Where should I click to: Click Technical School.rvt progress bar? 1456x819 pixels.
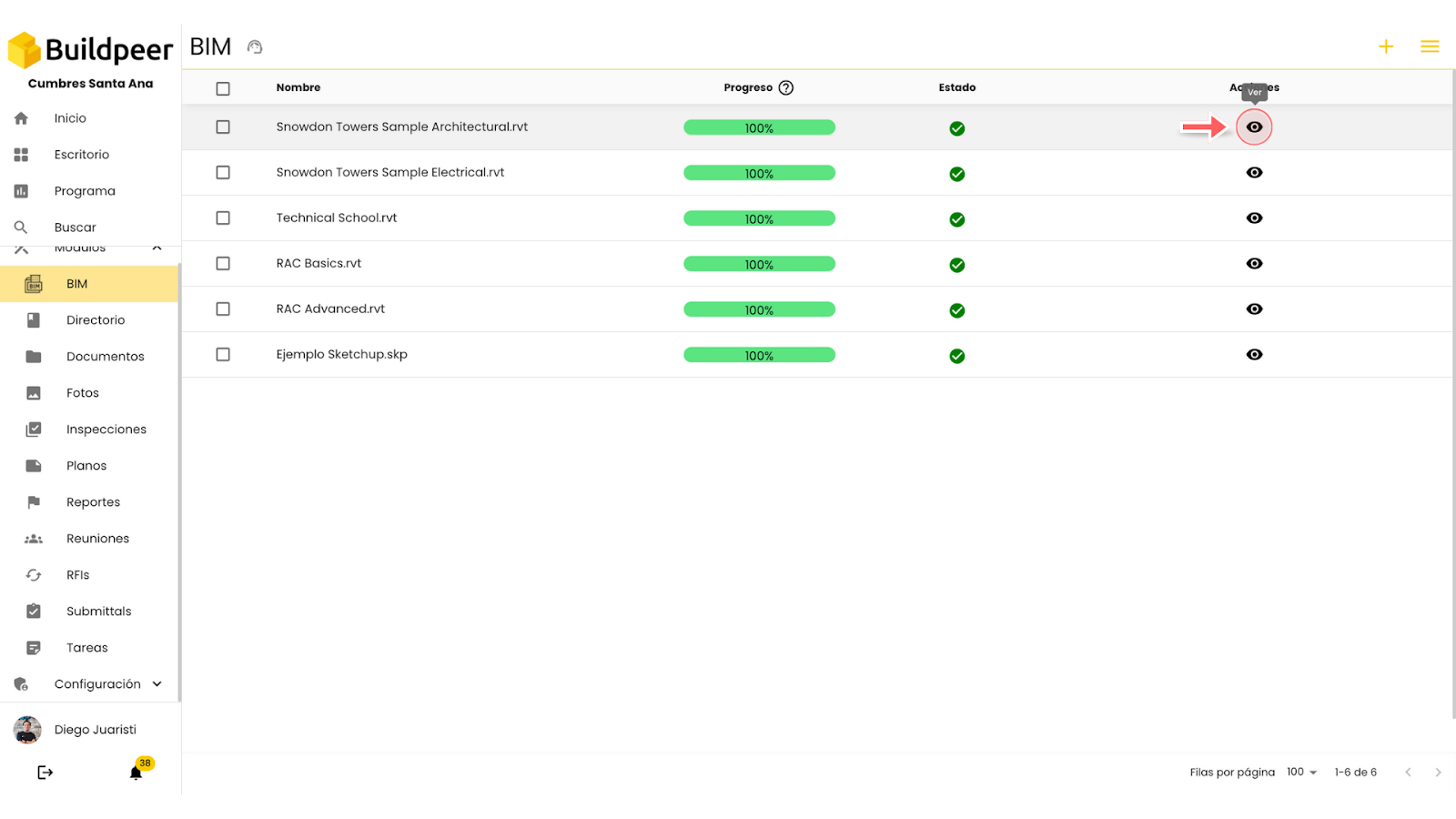click(759, 218)
